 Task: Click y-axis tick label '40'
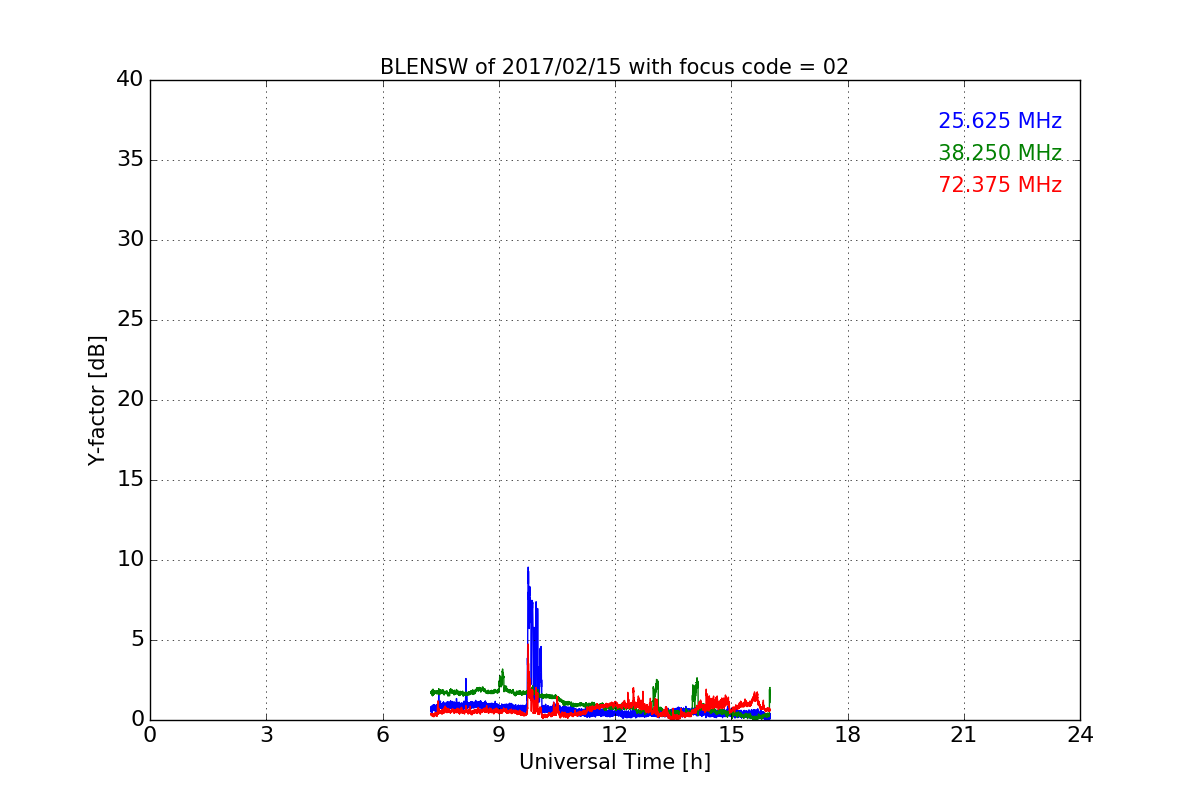point(130,80)
